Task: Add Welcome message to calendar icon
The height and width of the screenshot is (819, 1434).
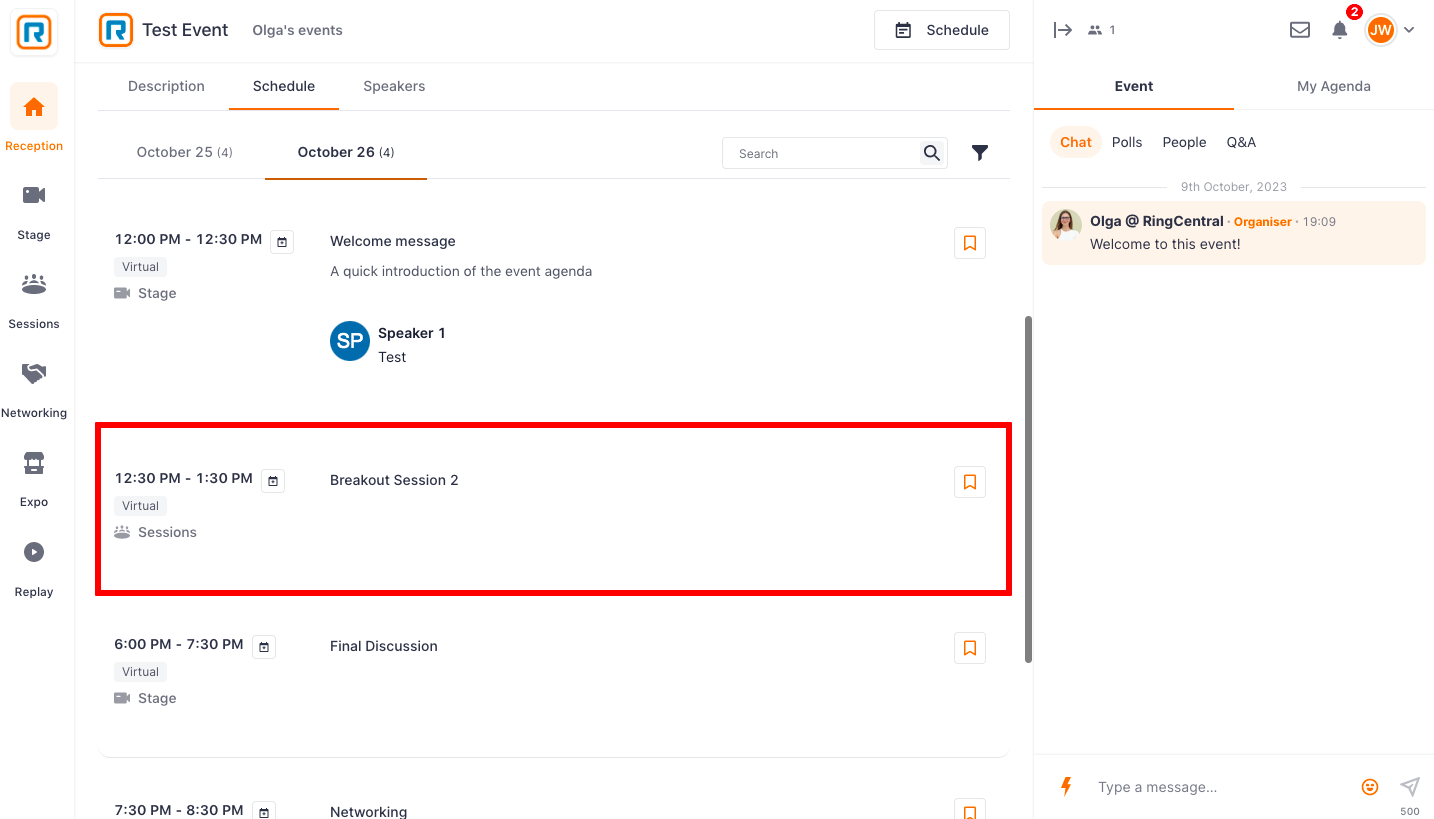Action: pos(282,242)
